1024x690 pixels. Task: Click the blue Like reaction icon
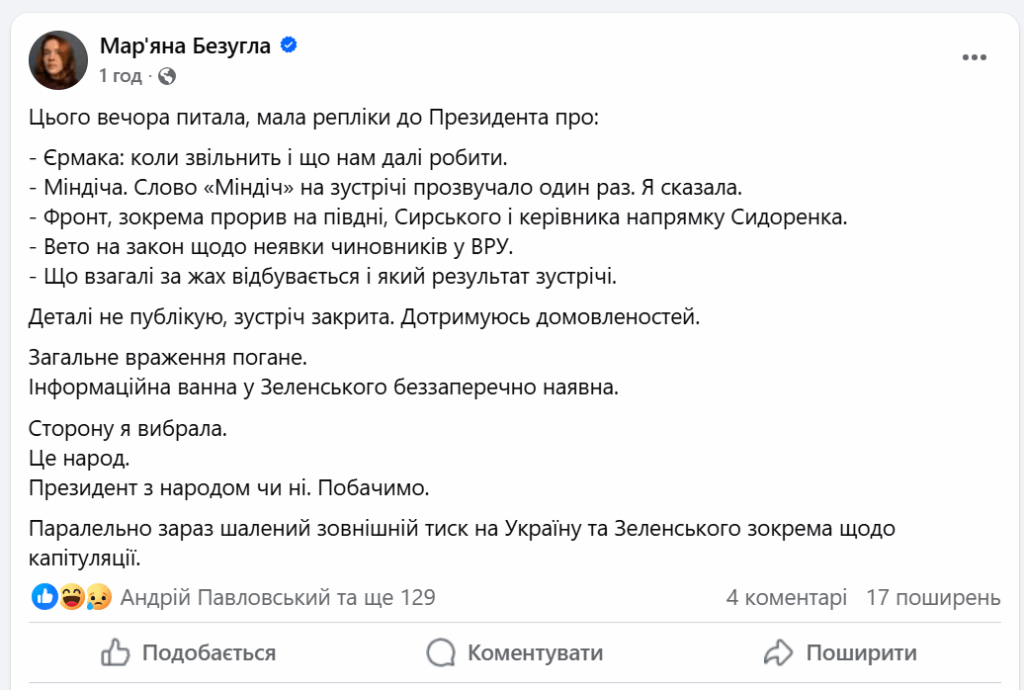pyautogui.click(x=45, y=598)
